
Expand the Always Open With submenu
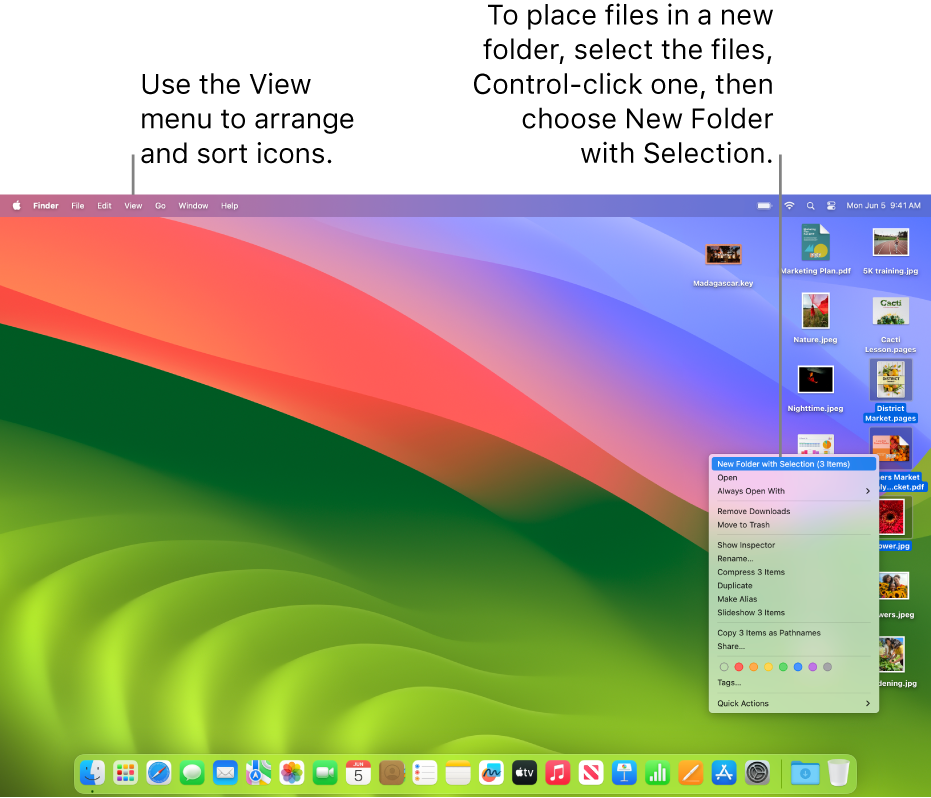[x=794, y=491]
